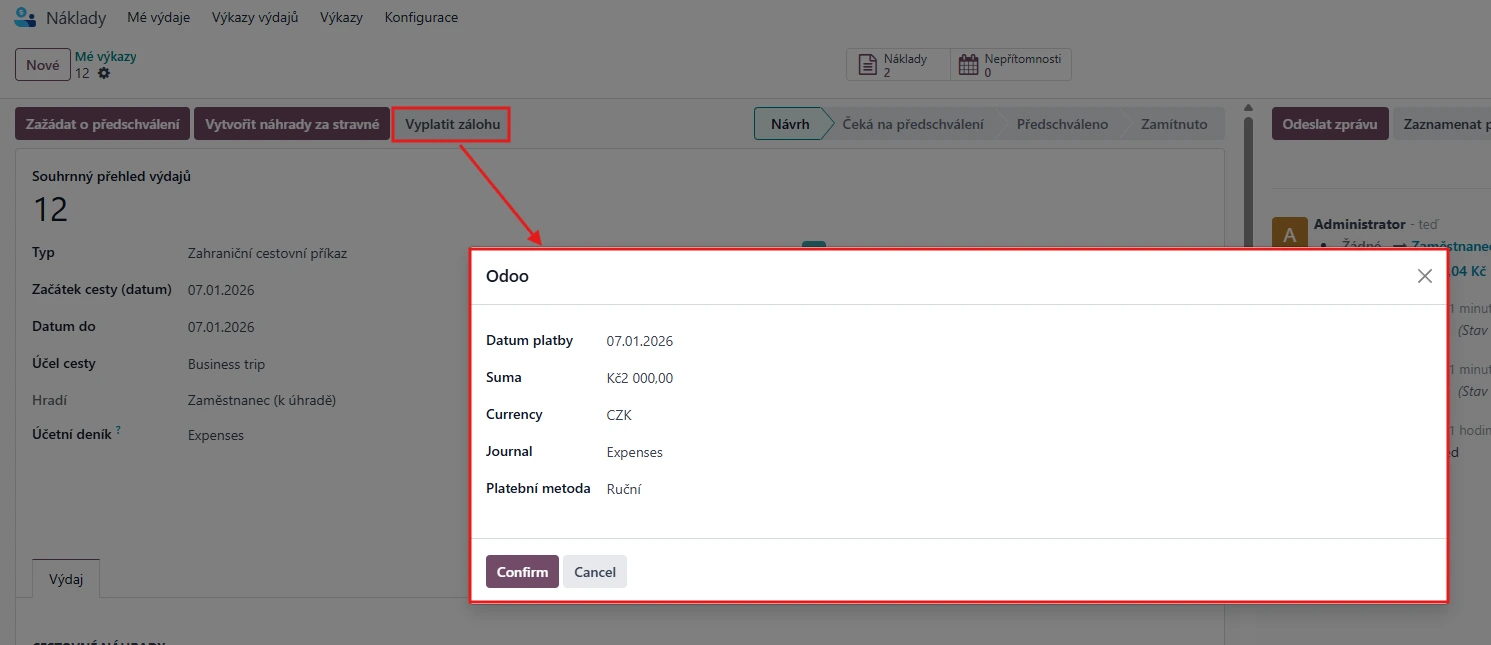Confirm the advance payment dialog

[x=522, y=572]
